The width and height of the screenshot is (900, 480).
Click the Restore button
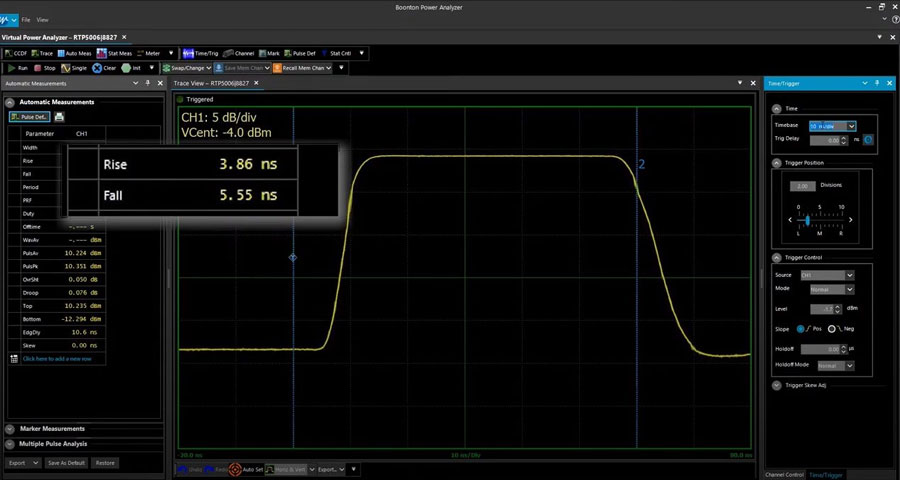[x=105, y=463]
